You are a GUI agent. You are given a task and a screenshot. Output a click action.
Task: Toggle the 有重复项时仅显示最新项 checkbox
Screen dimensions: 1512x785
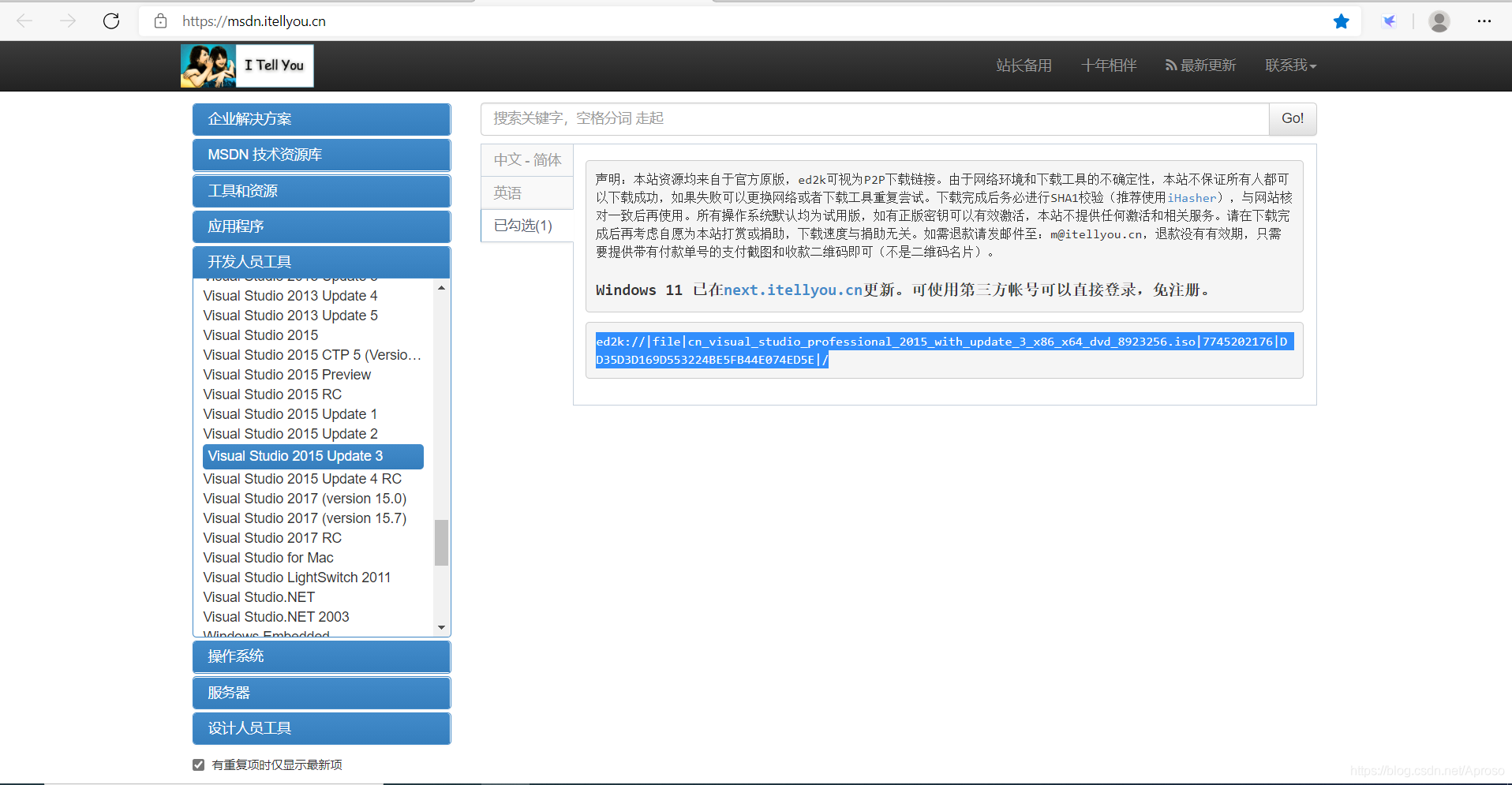point(199,764)
